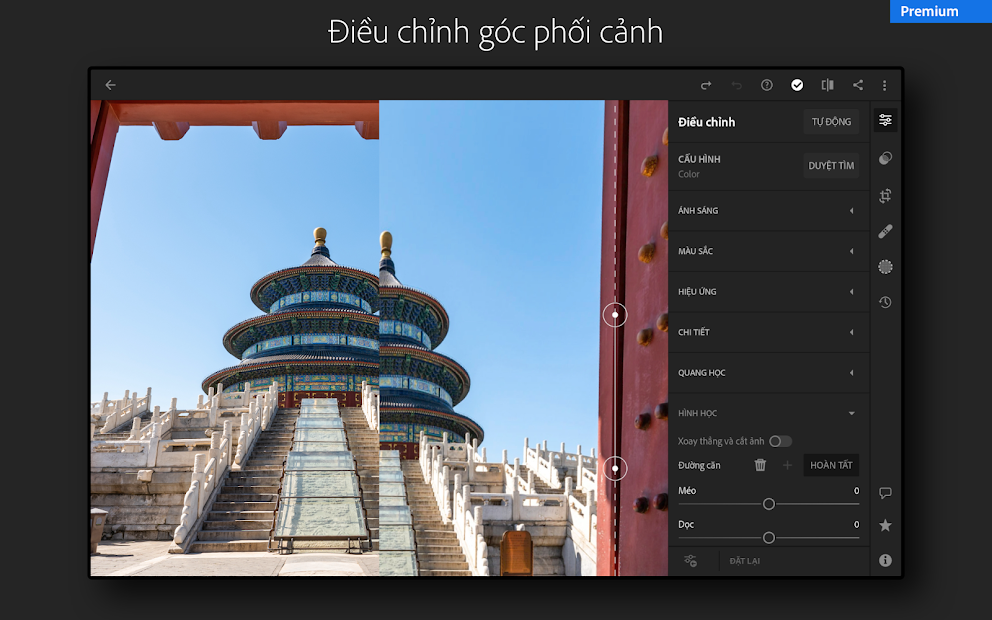Select the Adjust (Điều chỉnh) panel icon
The image size is (992, 620).
point(885,119)
